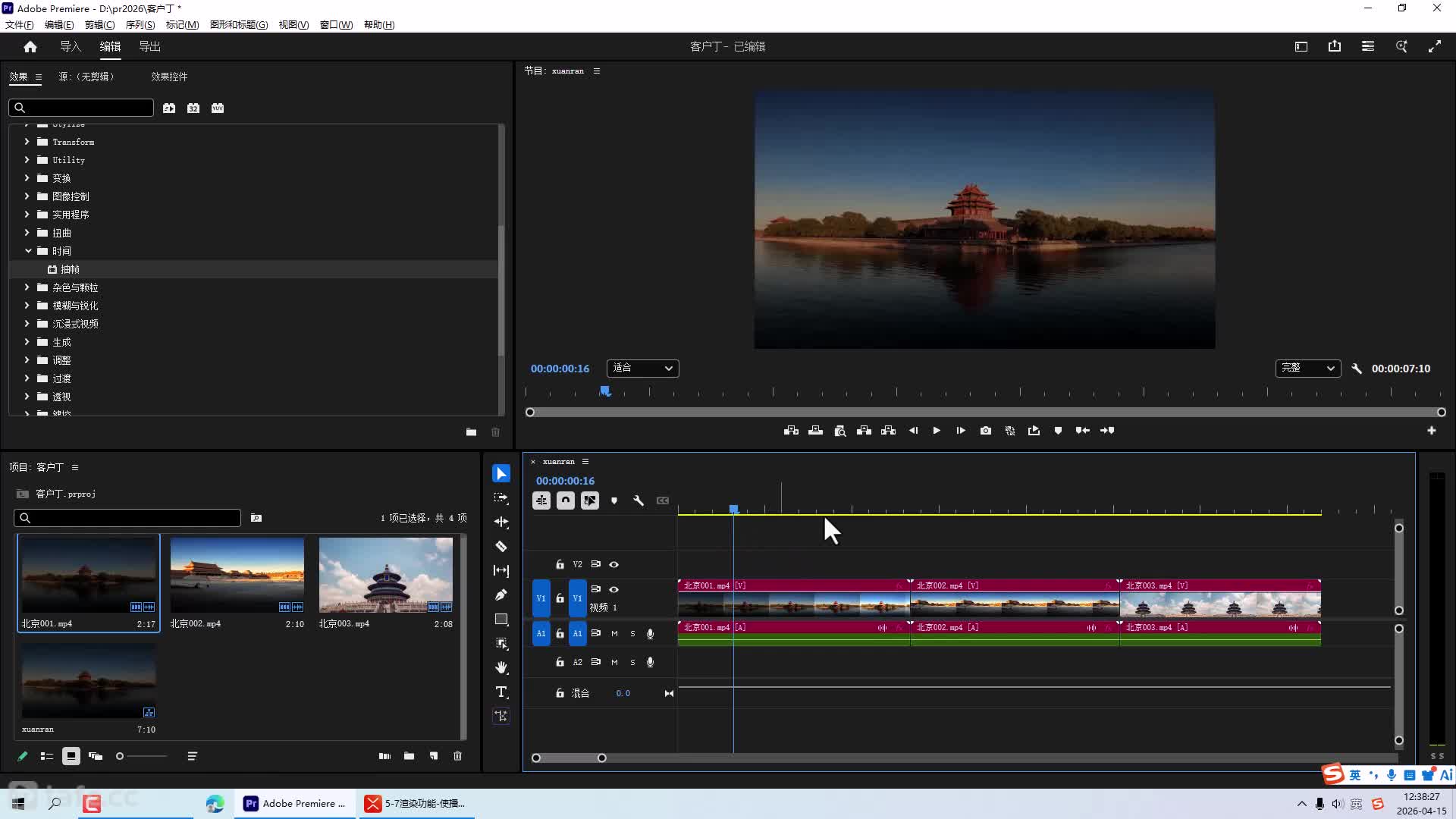
Task: Expand the 调整 effects folder
Action: [27, 360]
